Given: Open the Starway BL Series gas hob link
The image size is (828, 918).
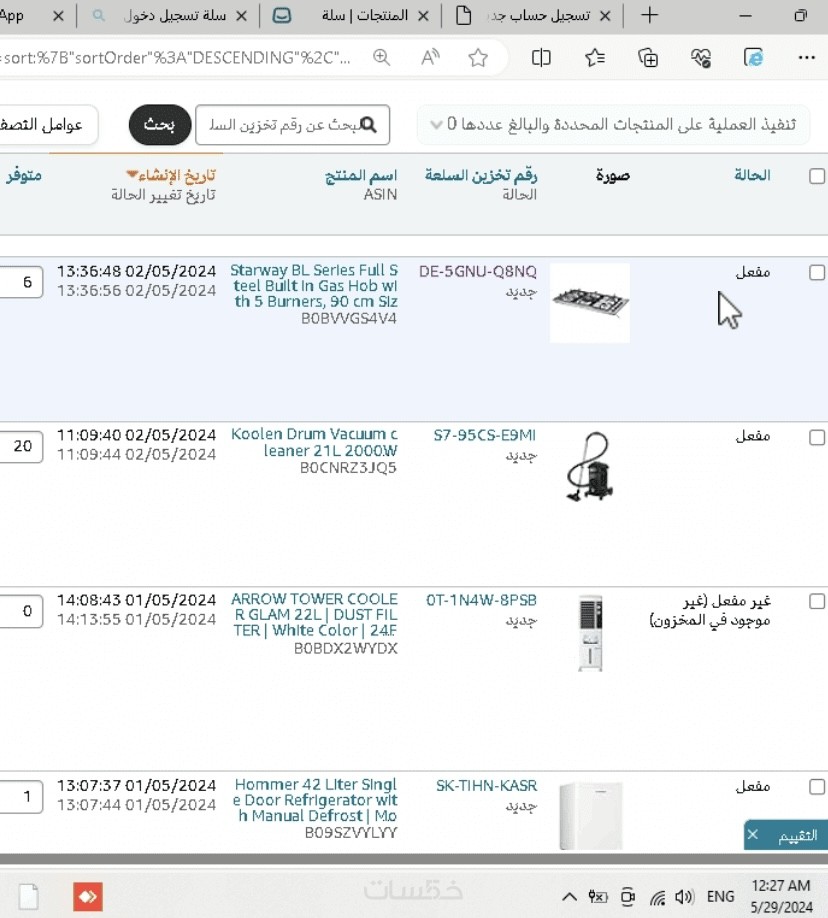Looking at the screenshot, I should [x=314, y=286].
